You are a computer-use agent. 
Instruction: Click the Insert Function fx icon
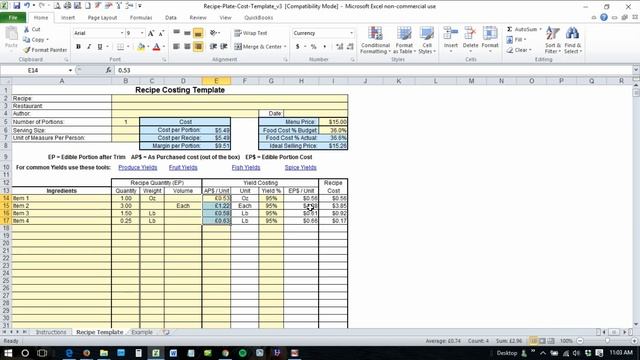[x=109, y=70]
